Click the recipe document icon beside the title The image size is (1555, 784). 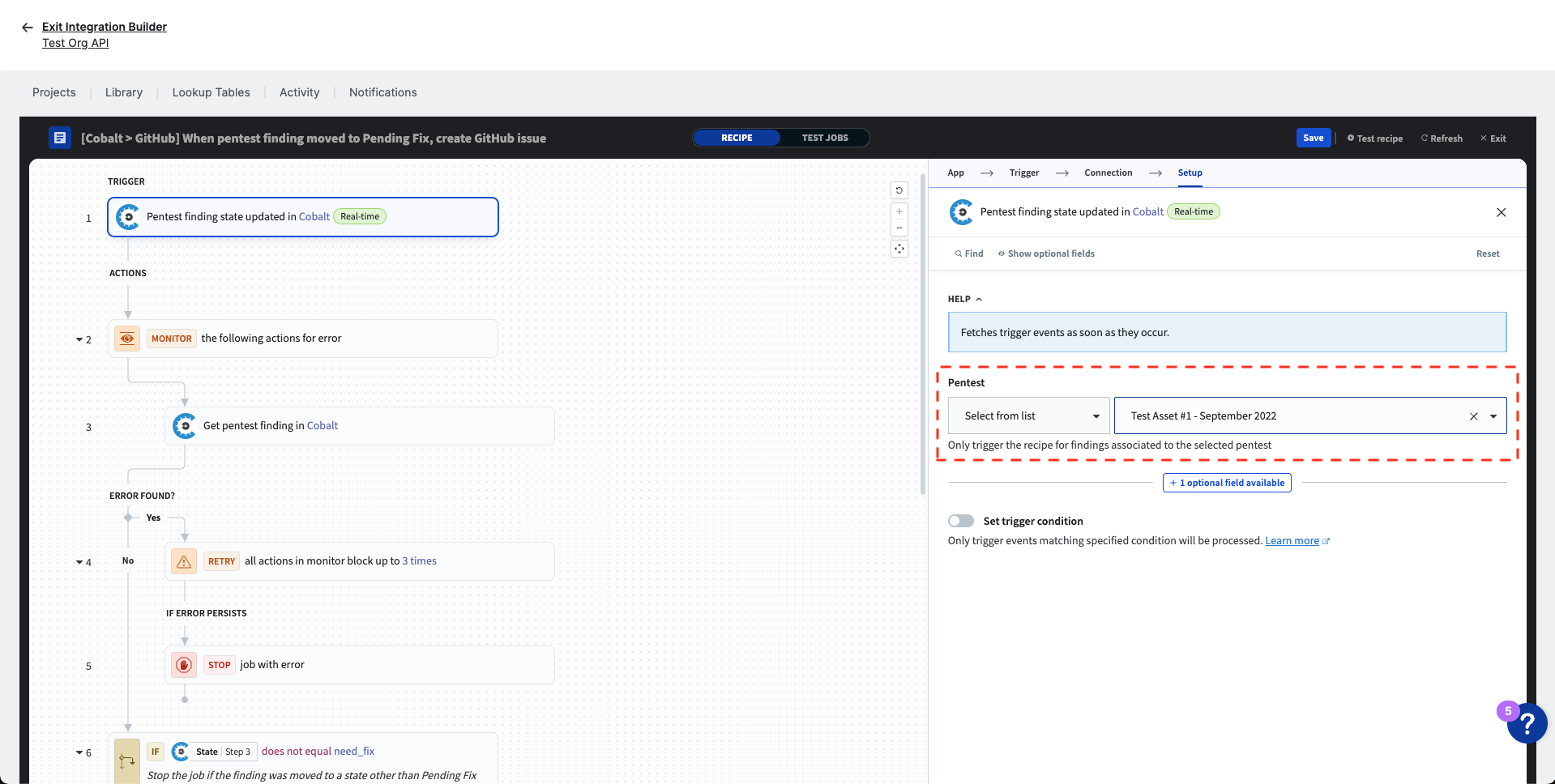point(59,138)
